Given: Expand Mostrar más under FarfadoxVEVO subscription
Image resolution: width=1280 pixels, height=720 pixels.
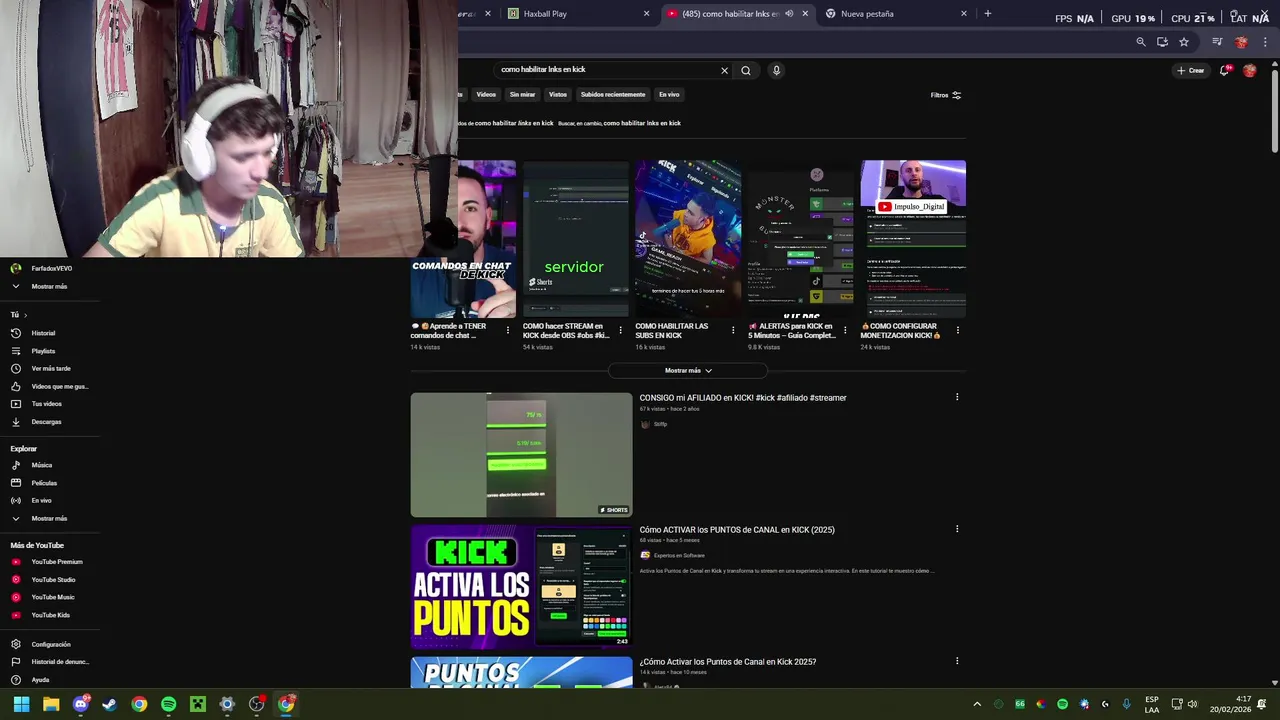Looking at the screenshot, I should 49,286.
